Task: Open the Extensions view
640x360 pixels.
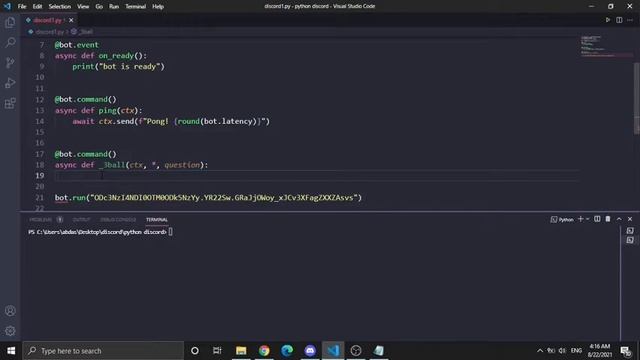Action: (x=10, y=103)
